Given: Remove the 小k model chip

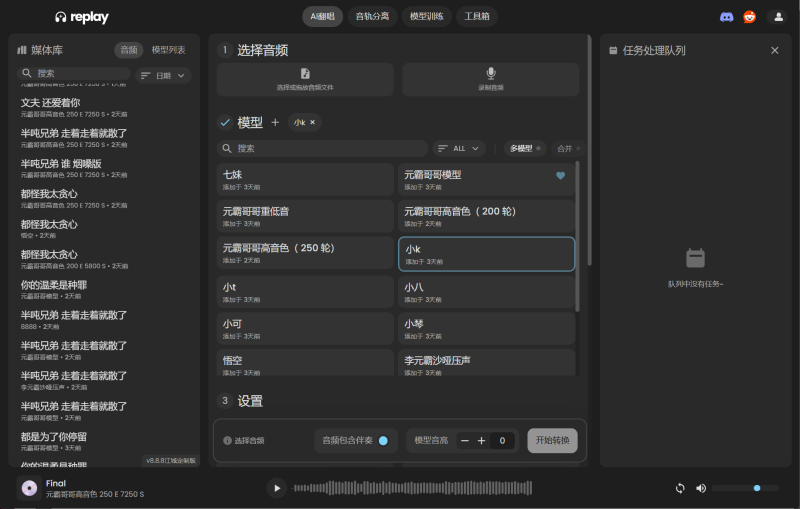Looking at the screenshot, I should coord(313,122).
